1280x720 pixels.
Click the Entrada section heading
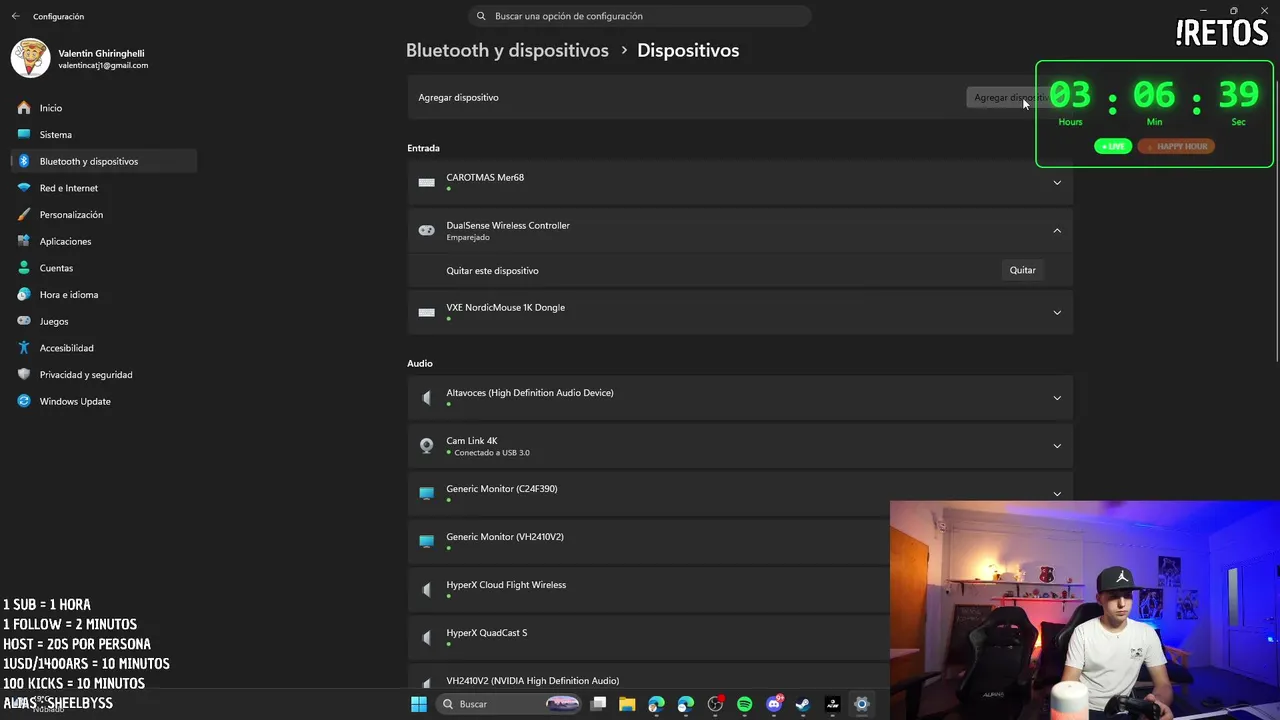(x=423, y=148)
